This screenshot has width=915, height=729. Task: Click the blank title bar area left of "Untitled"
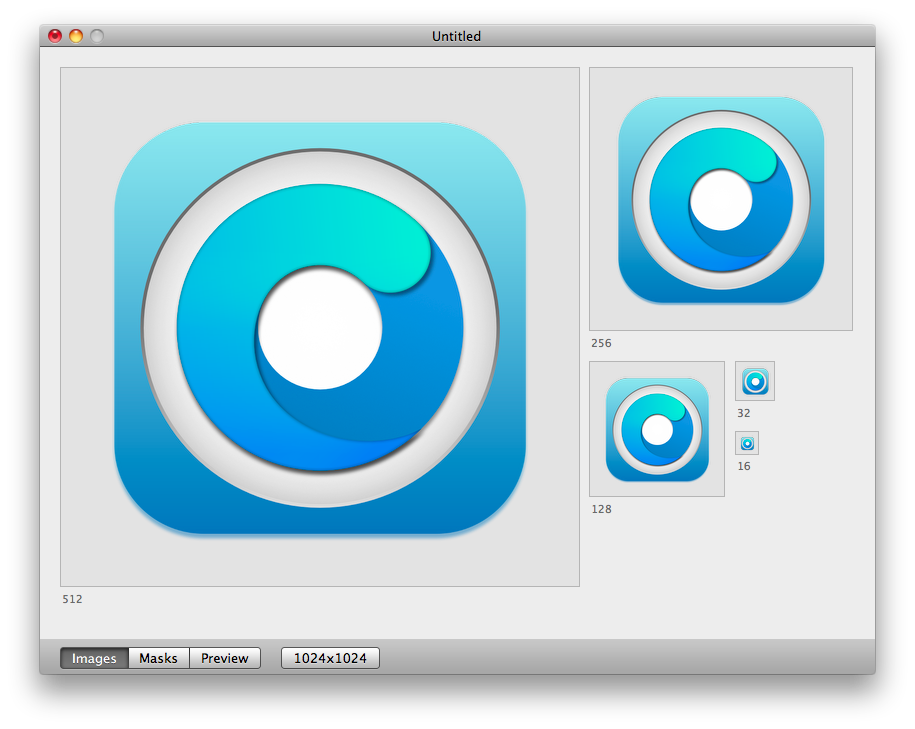point(260,36)
